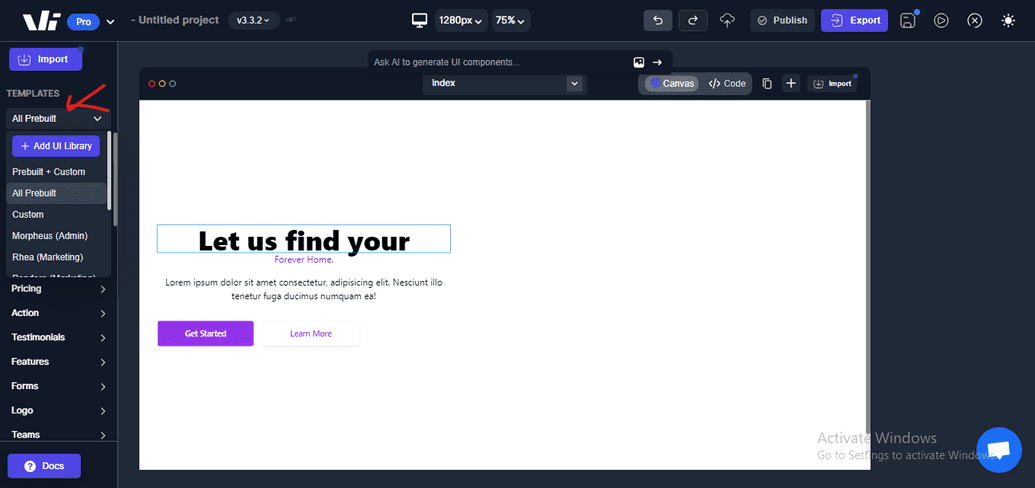The height and width of the screenshot is (488, 1035).
Task: Click the Add UI Library button
Action: (x=56, y=146)
